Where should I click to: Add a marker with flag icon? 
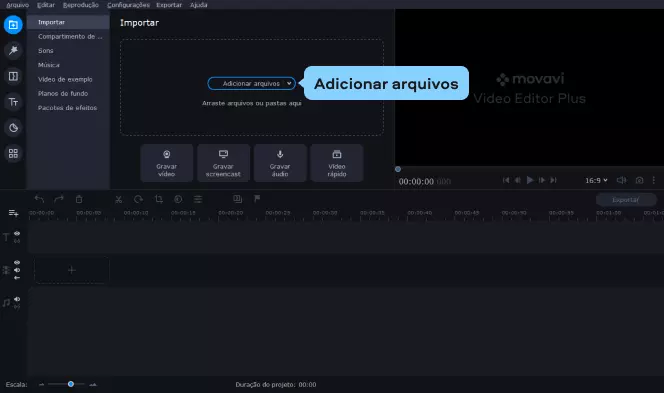(257, 199)
